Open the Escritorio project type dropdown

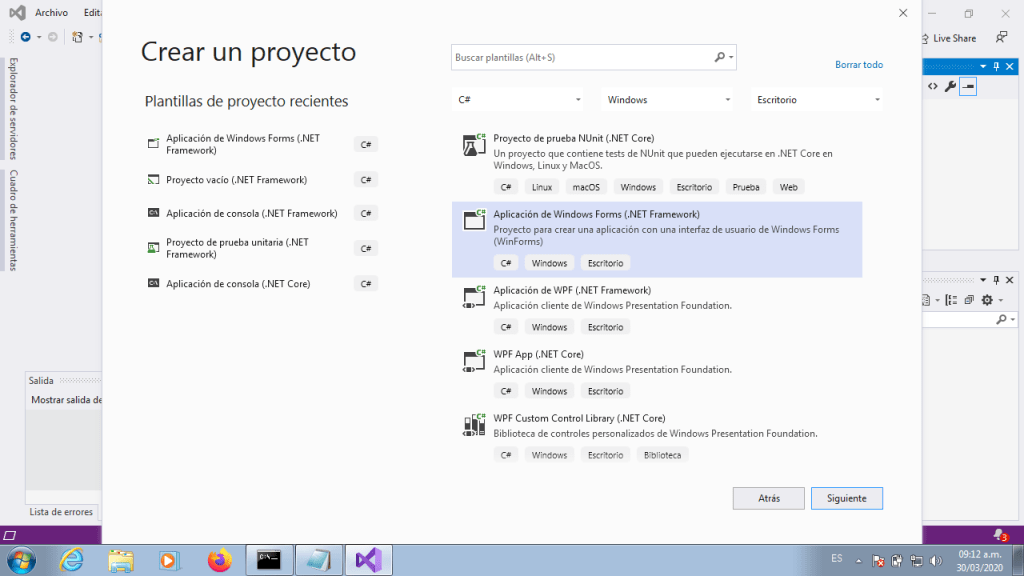coord(817,100)
